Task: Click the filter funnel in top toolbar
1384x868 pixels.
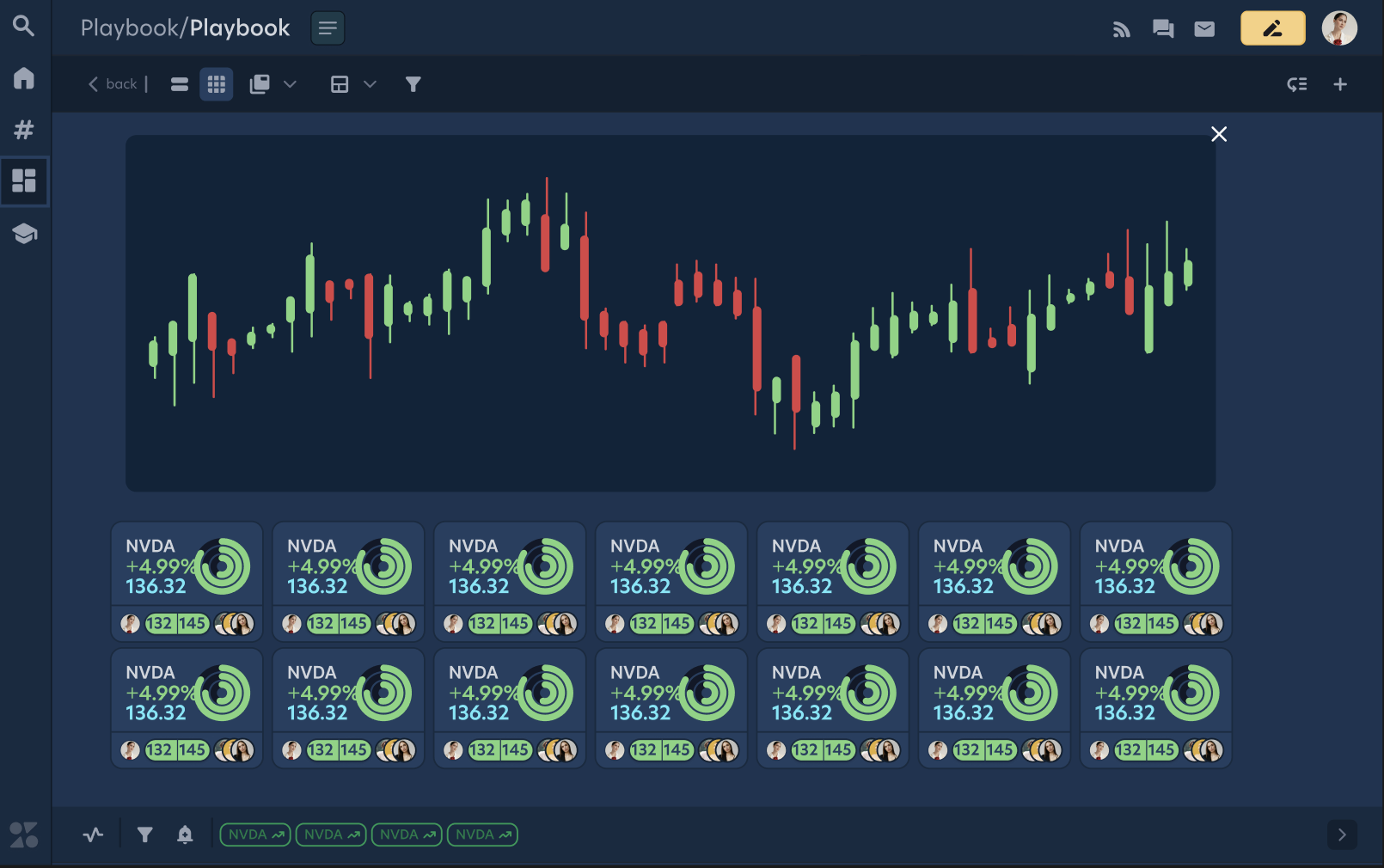Action: tap(413, 84)
